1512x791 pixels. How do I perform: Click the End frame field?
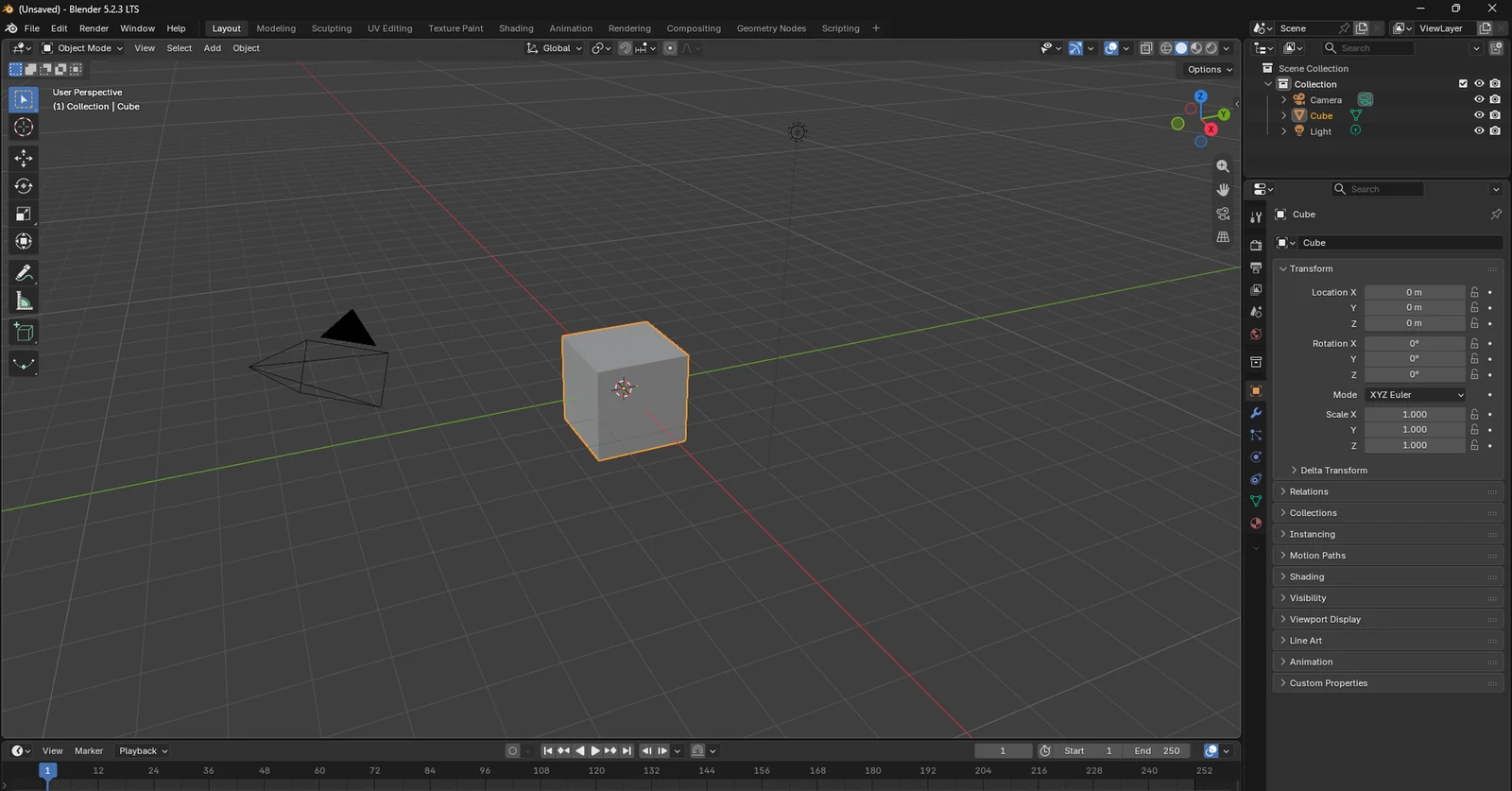click(1157, 751)
